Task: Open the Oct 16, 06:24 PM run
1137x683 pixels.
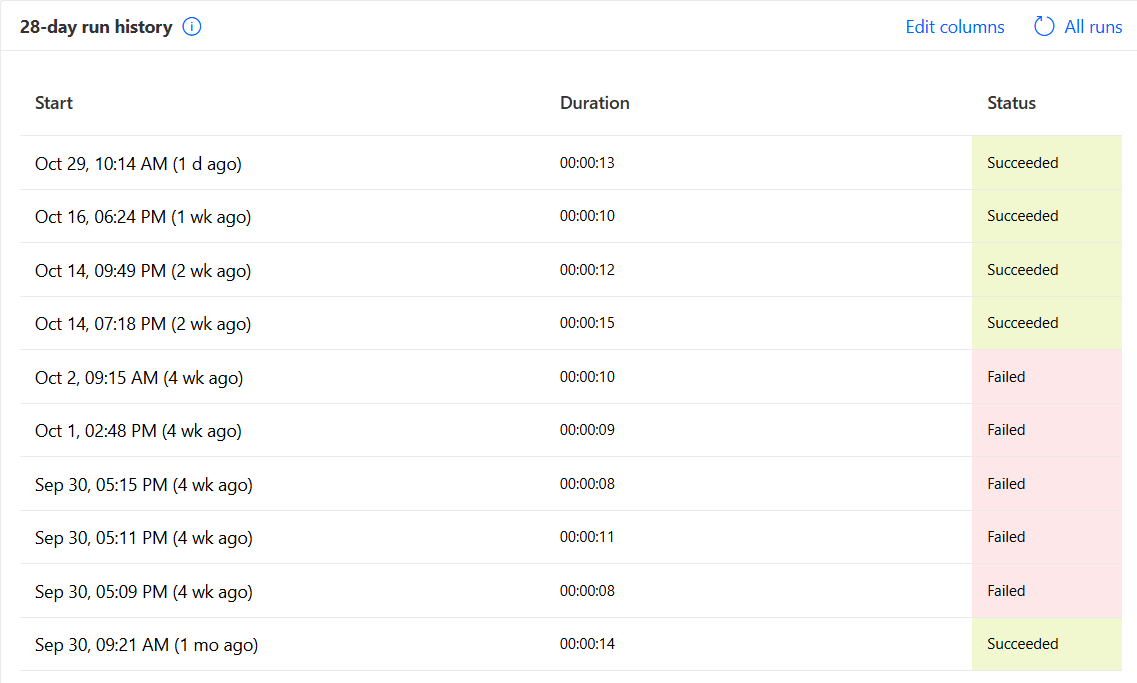Action: [x=143, y=217]
